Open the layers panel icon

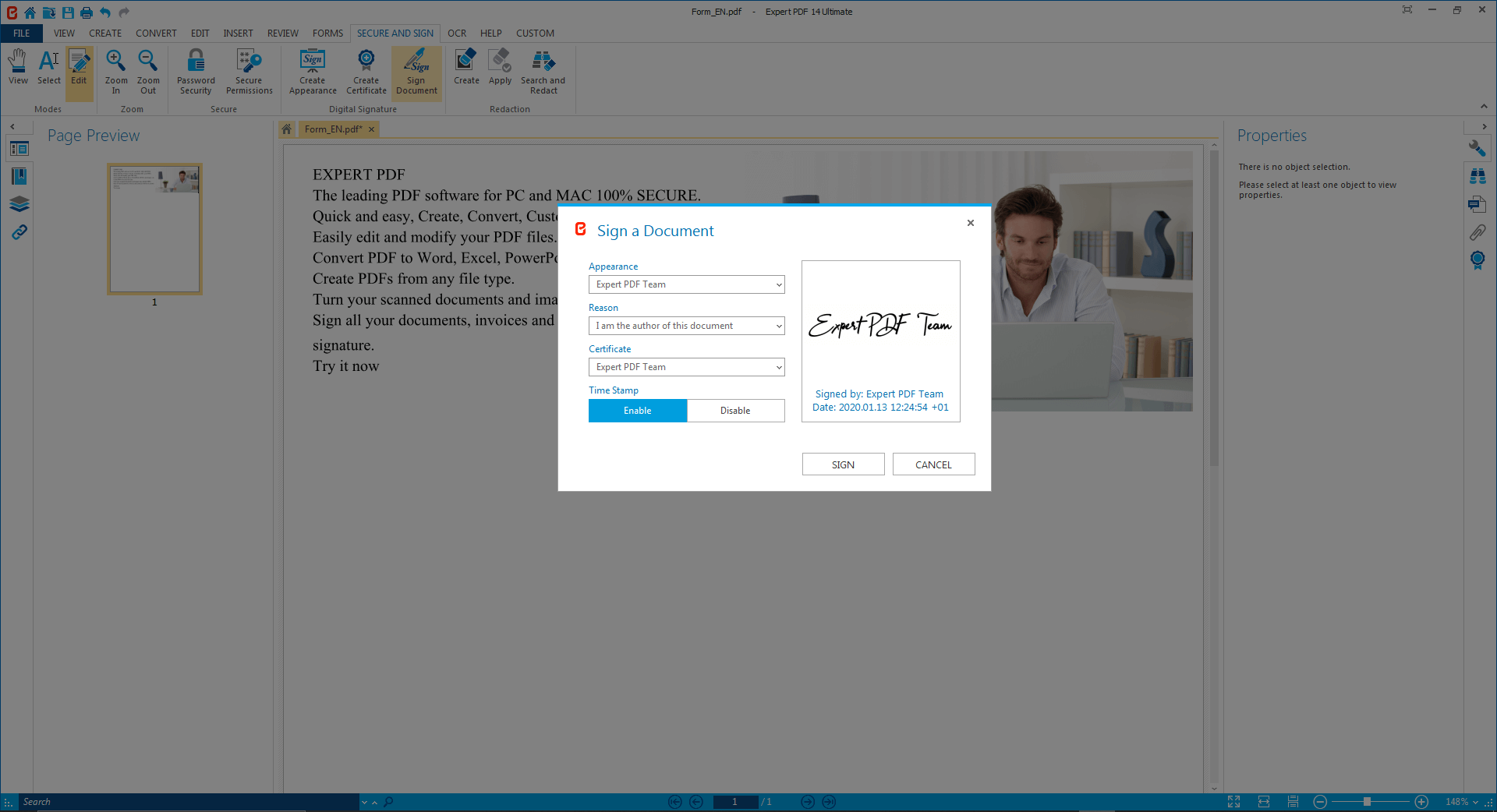tap(19, 204)
